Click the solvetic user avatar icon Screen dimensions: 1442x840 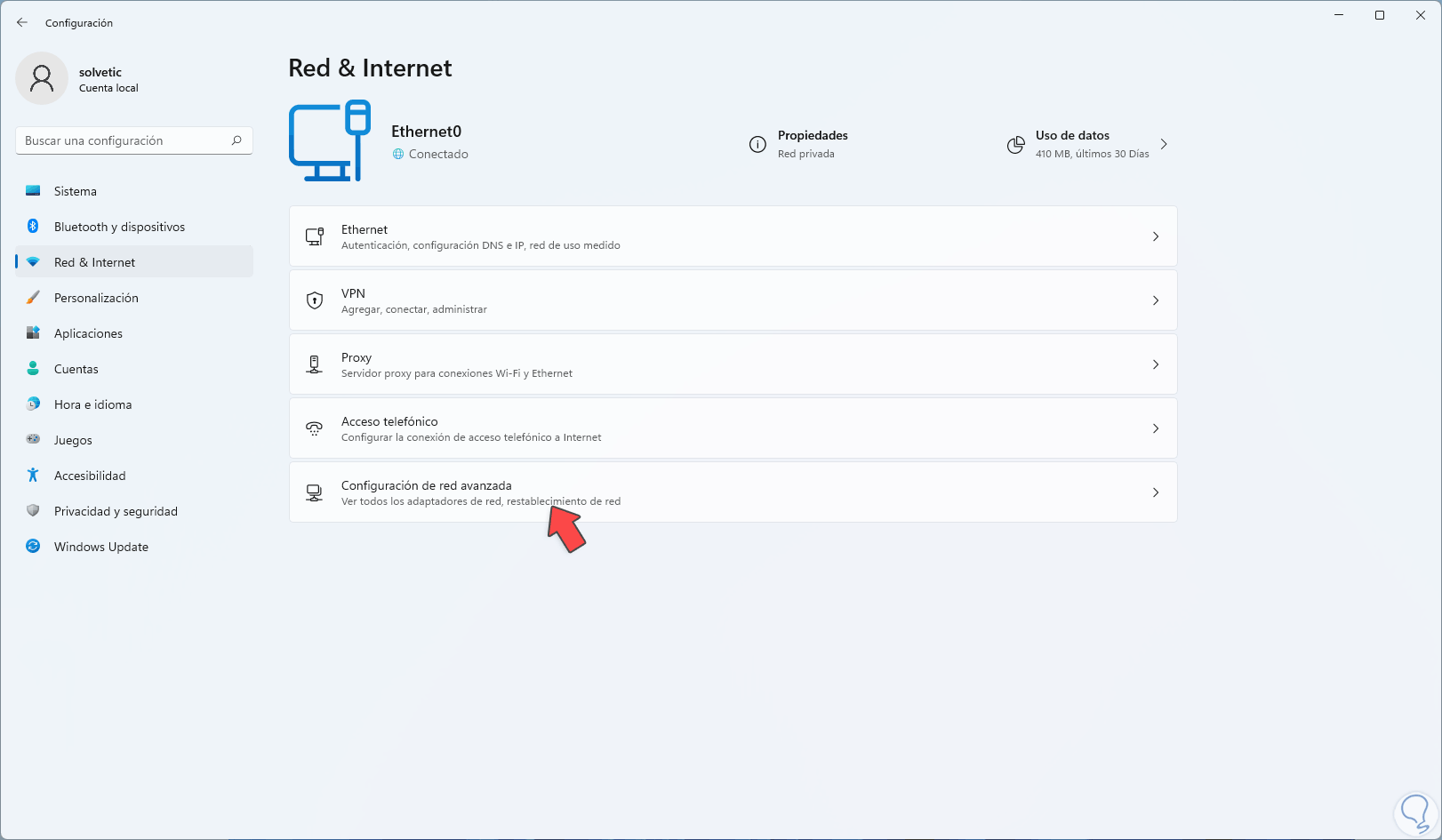click(x=42, y=78)
